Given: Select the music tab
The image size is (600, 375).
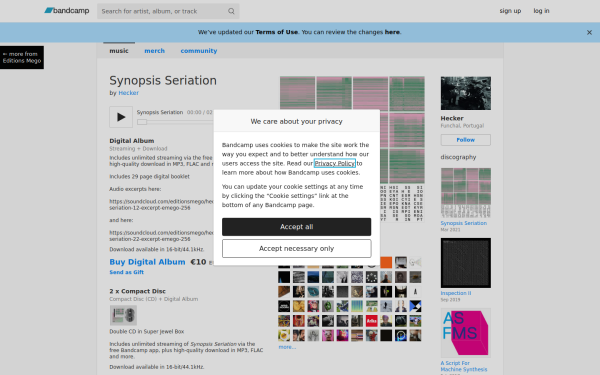Looking at the screenshot, I should [x=119, y=51].
